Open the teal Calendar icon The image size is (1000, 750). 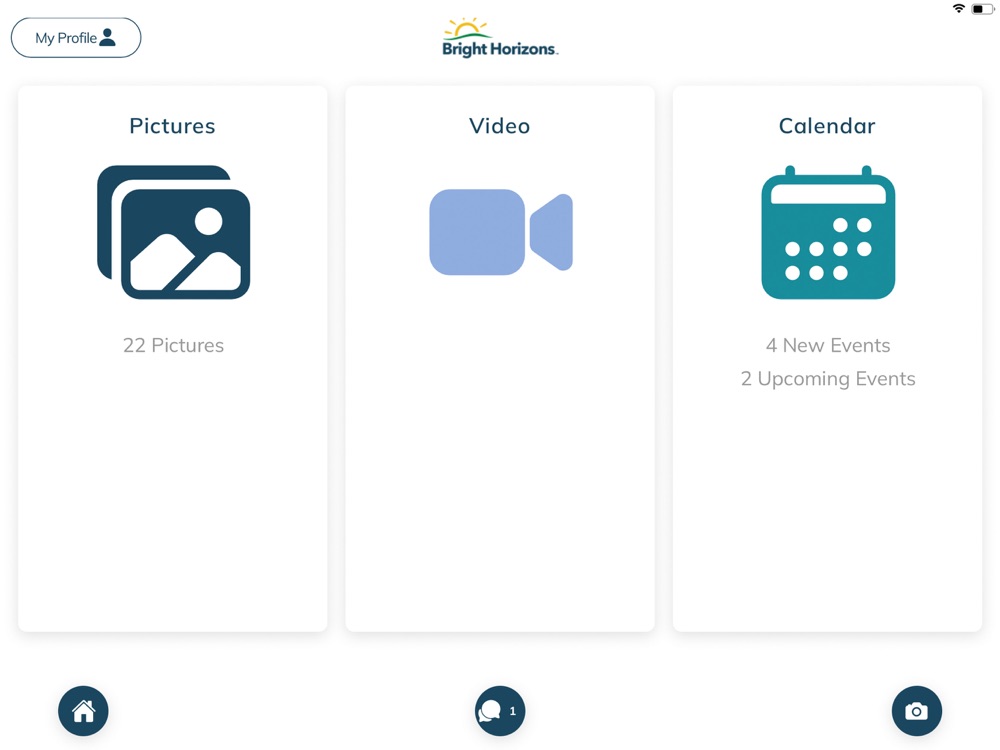click(x=828, y=232)
